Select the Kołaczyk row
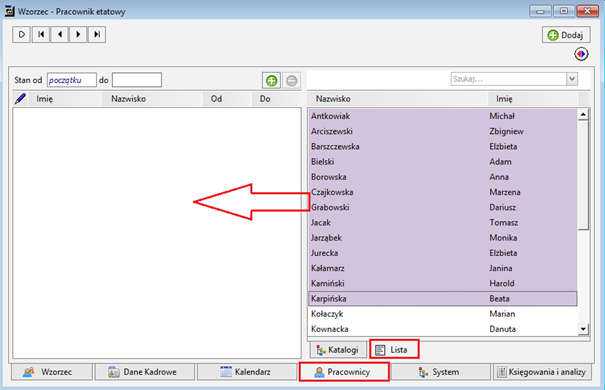This screenshot has height=390, width=605. pyautogui.click(x=443, y=314)
